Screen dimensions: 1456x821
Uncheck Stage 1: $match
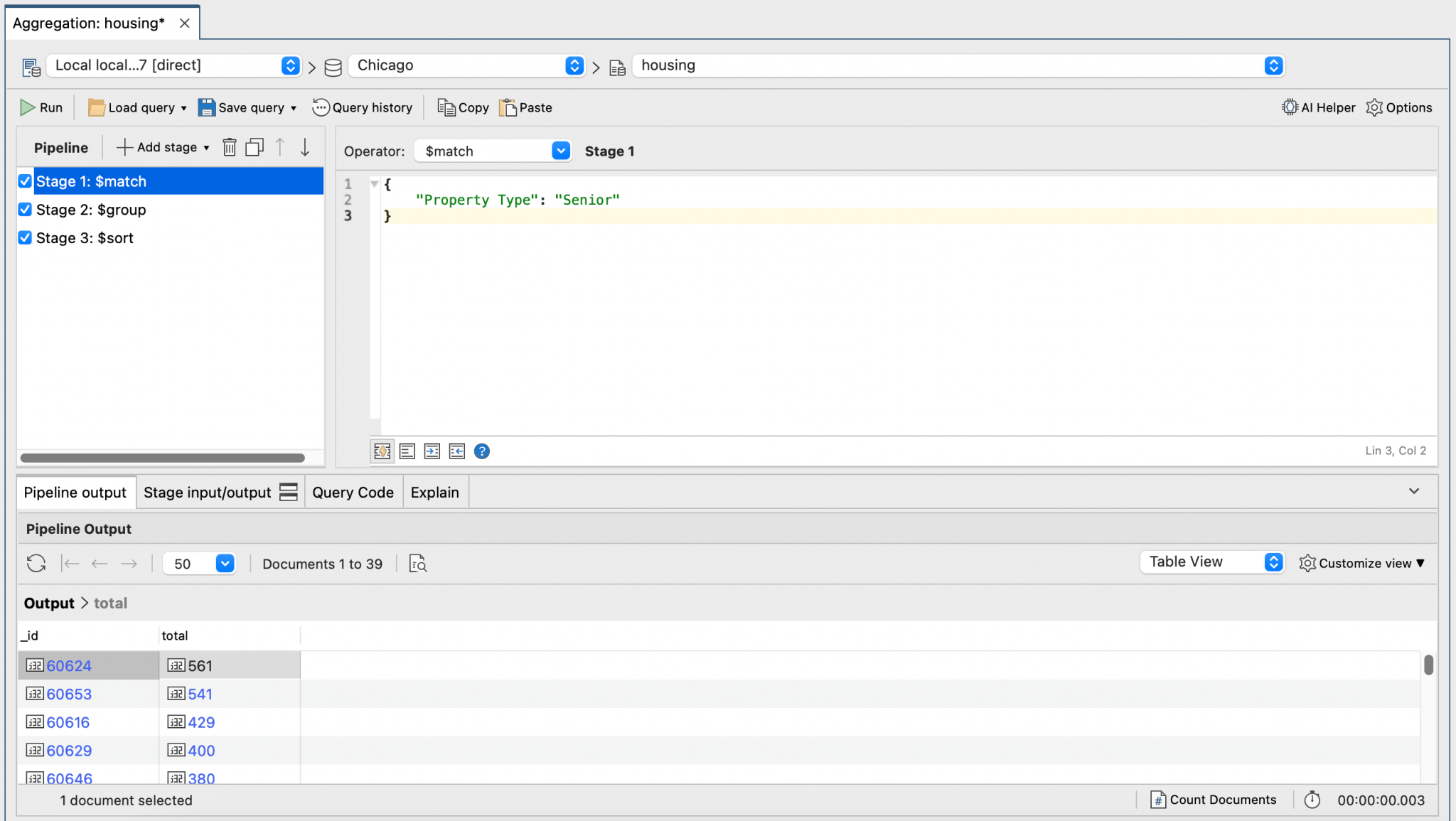coord(24,181)
